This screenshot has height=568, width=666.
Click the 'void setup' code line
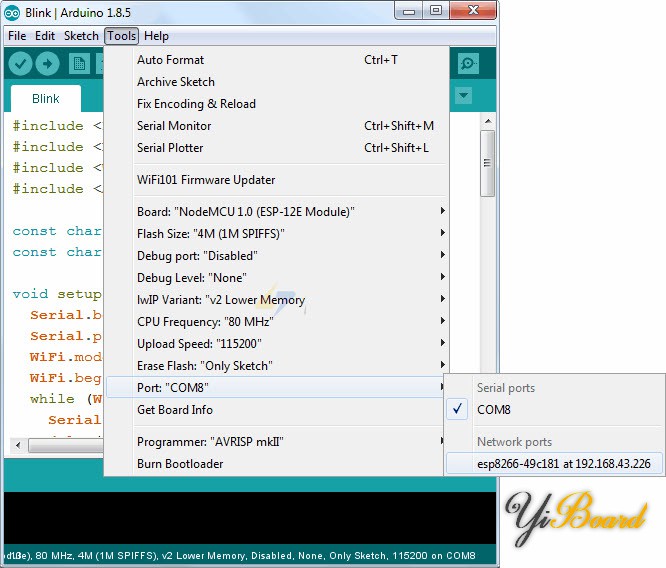point(57,294)
